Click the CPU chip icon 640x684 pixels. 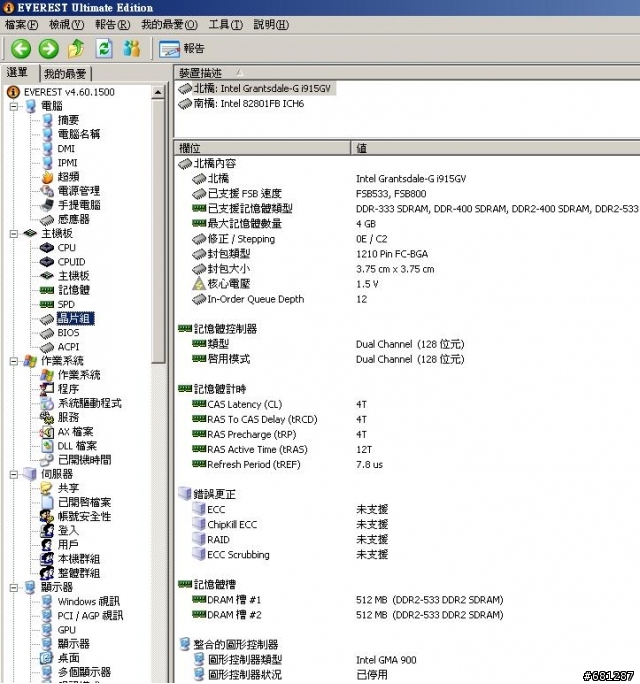pyautogui.click(x=47, y=248)
